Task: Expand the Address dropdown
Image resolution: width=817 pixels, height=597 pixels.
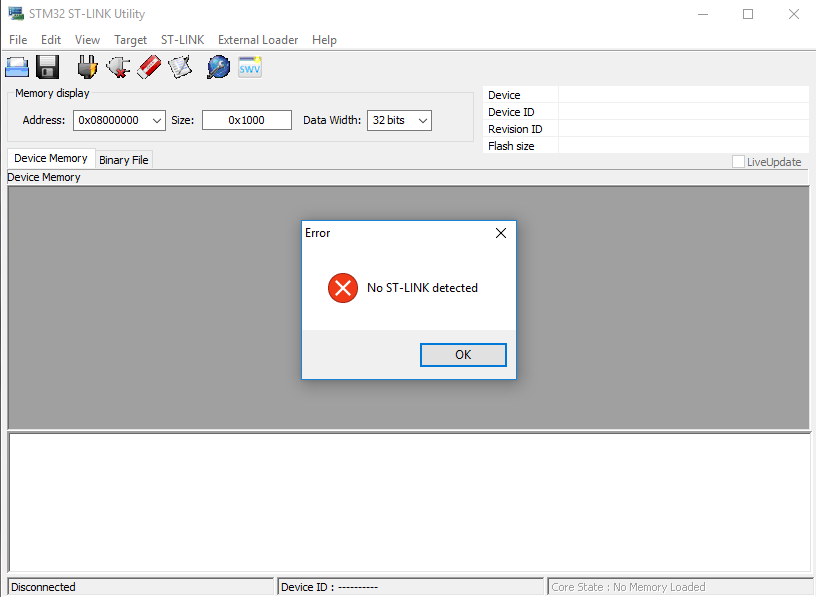Action: (x=156, y=120)
